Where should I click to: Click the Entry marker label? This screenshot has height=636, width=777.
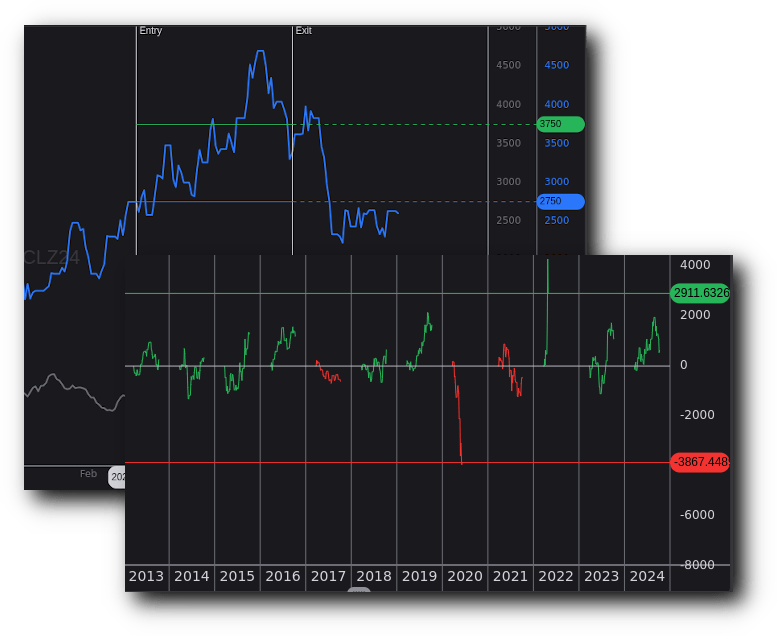click(x=150, y=31)
